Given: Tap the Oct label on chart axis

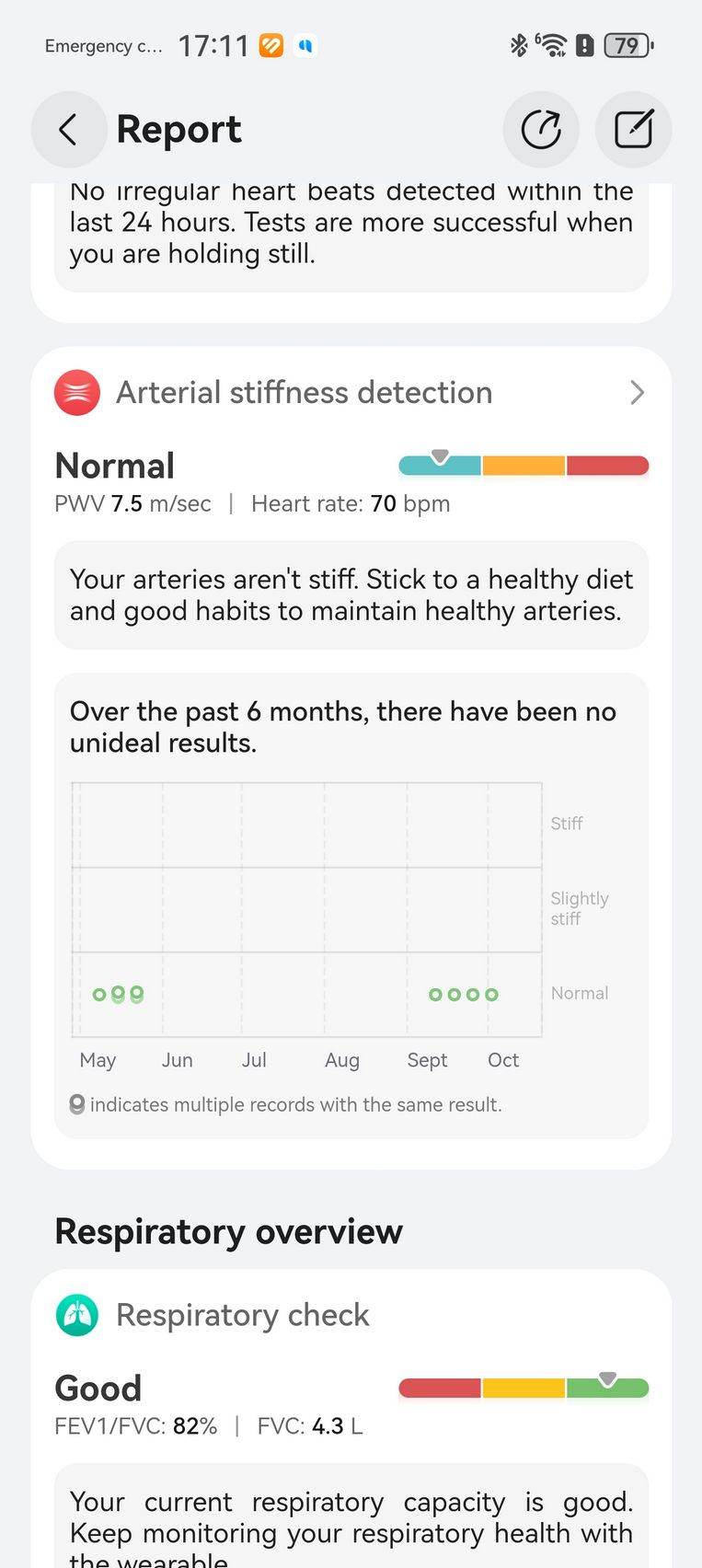Looking at the screenshot, I should 503,1060.
